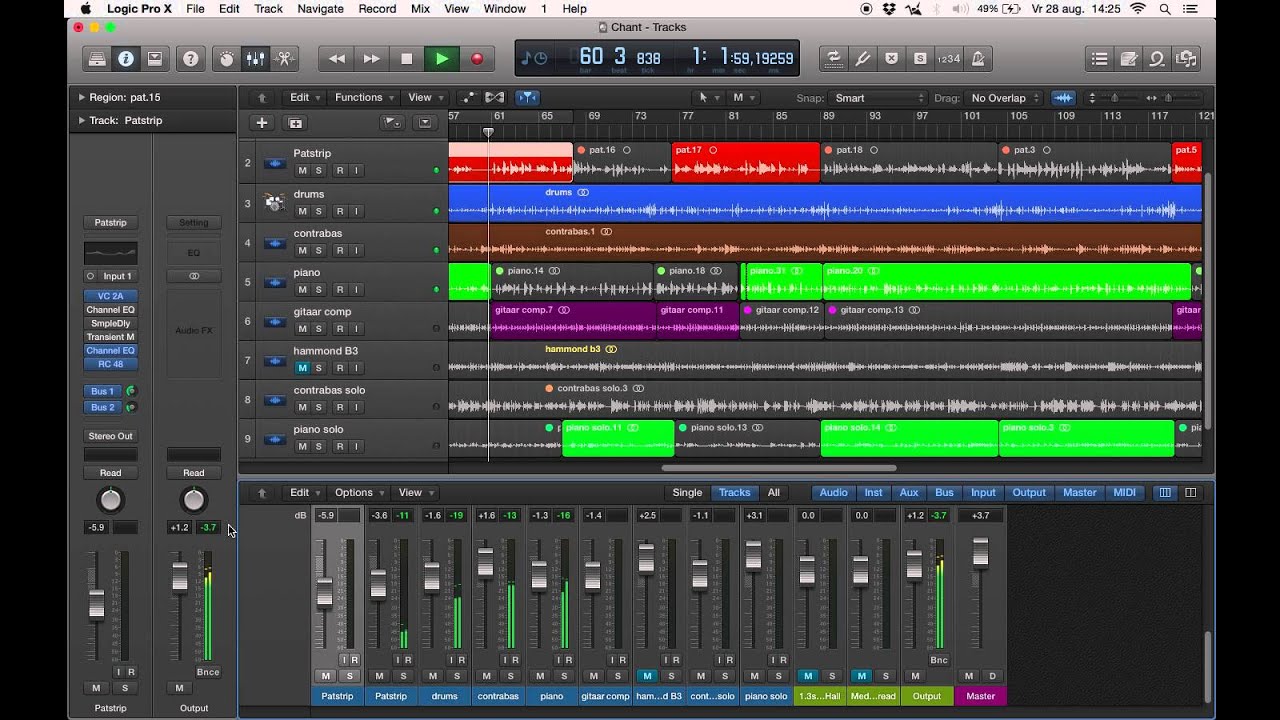Start playback with the Play button
Image resolution: width=1280 pixels, height=720 pixels.
pos(442,59)
